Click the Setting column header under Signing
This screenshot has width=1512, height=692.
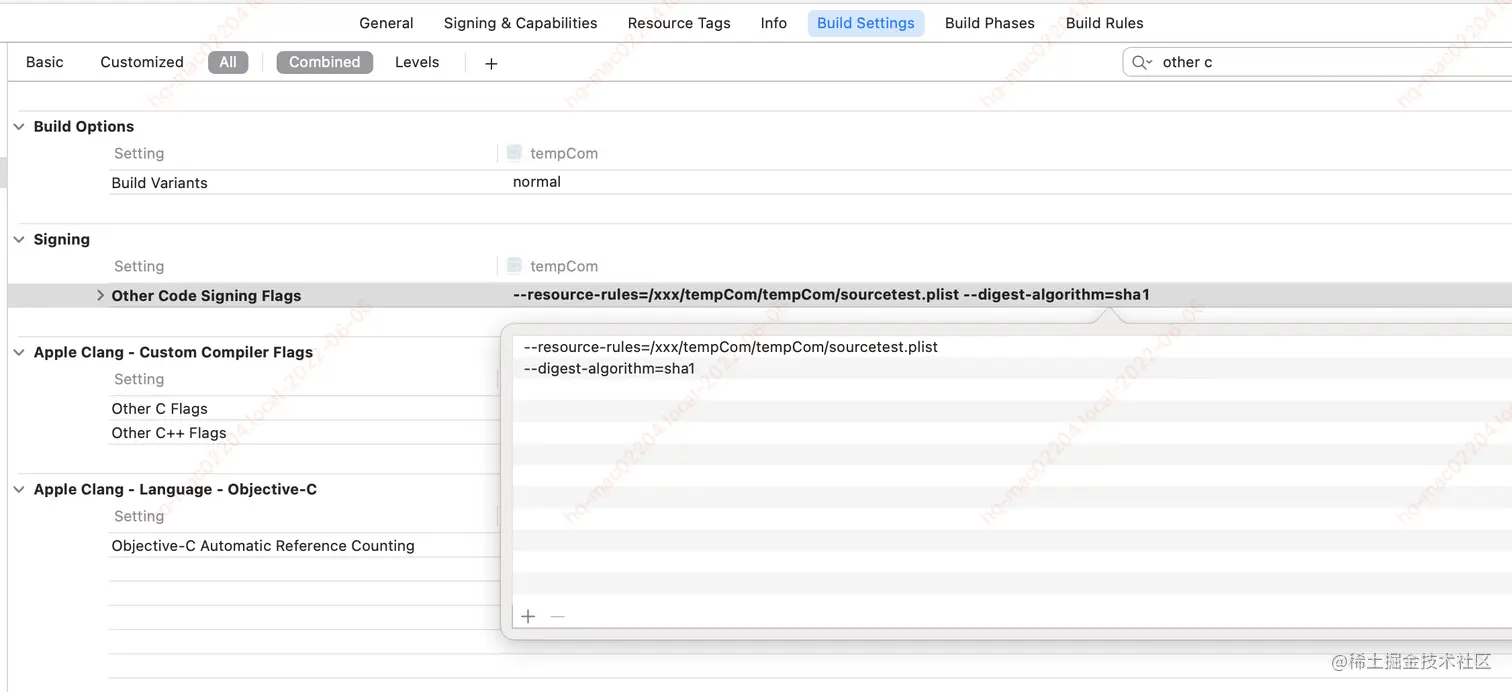click(139, 267)
